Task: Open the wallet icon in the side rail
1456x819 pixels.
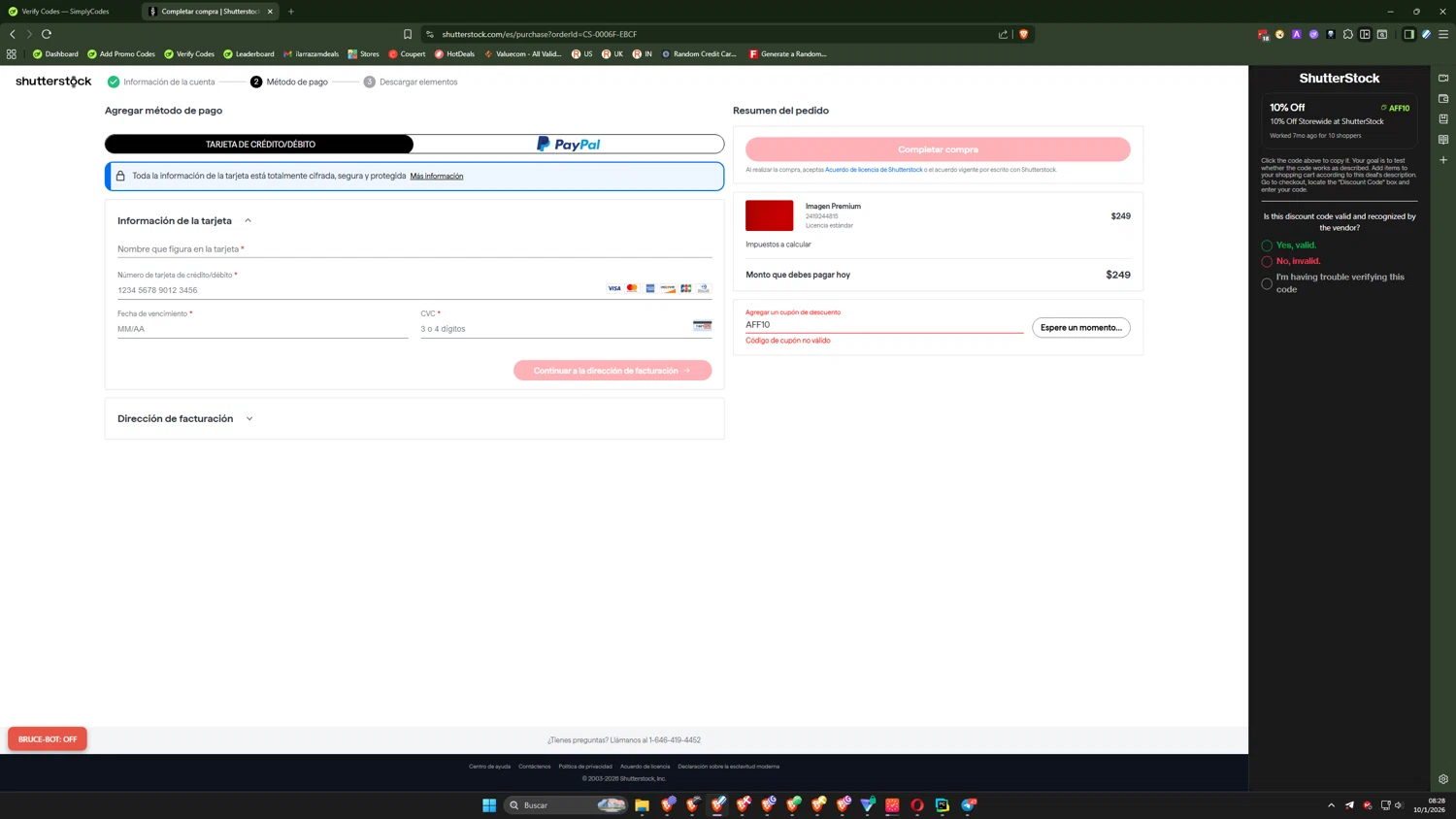Action: point(1443,99)
